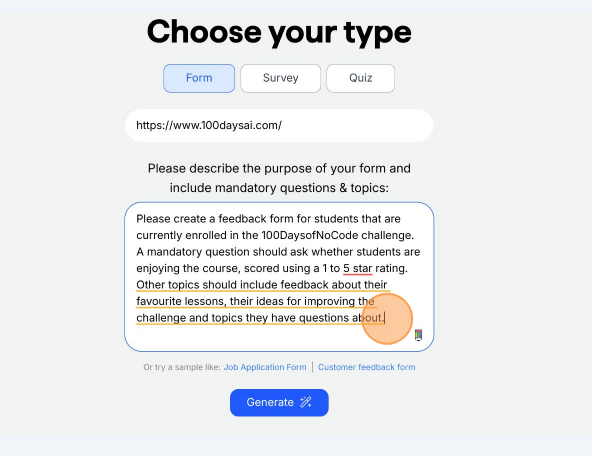Screen dimensions: 592x456
Task: Load the Customer feedback form sample
Action: point(367,367)
